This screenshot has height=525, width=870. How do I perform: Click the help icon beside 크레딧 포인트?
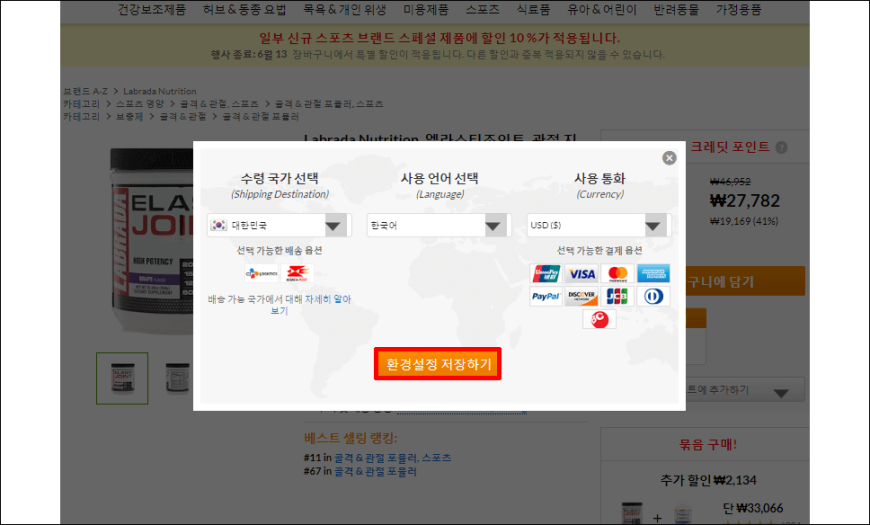click(x=781, y=148)
